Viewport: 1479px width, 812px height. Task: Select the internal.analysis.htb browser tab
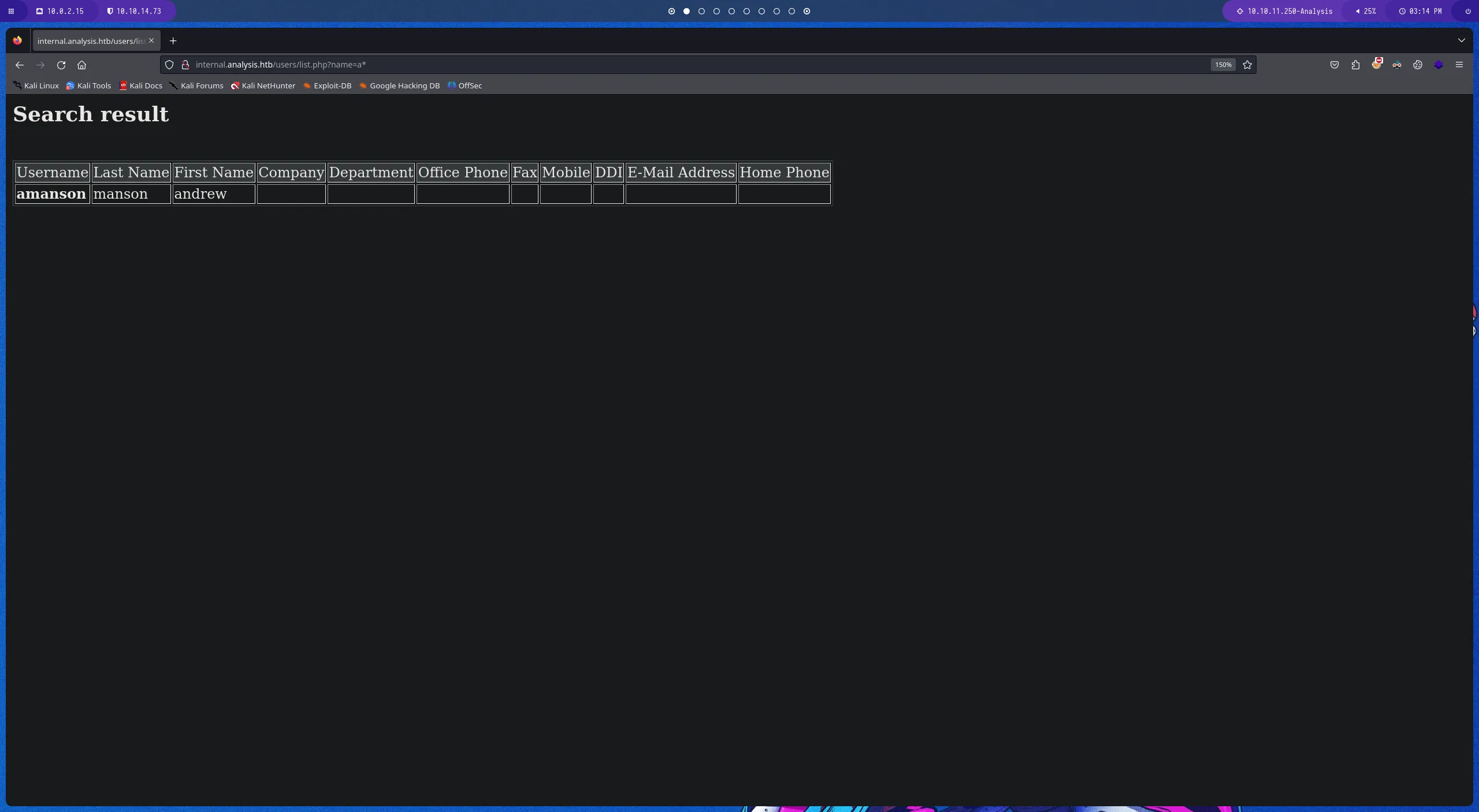[x=90, y=40]
